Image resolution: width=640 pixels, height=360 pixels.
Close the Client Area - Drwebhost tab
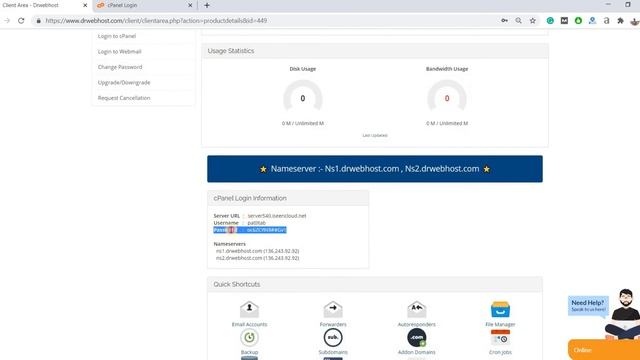[x=85, y=5]
